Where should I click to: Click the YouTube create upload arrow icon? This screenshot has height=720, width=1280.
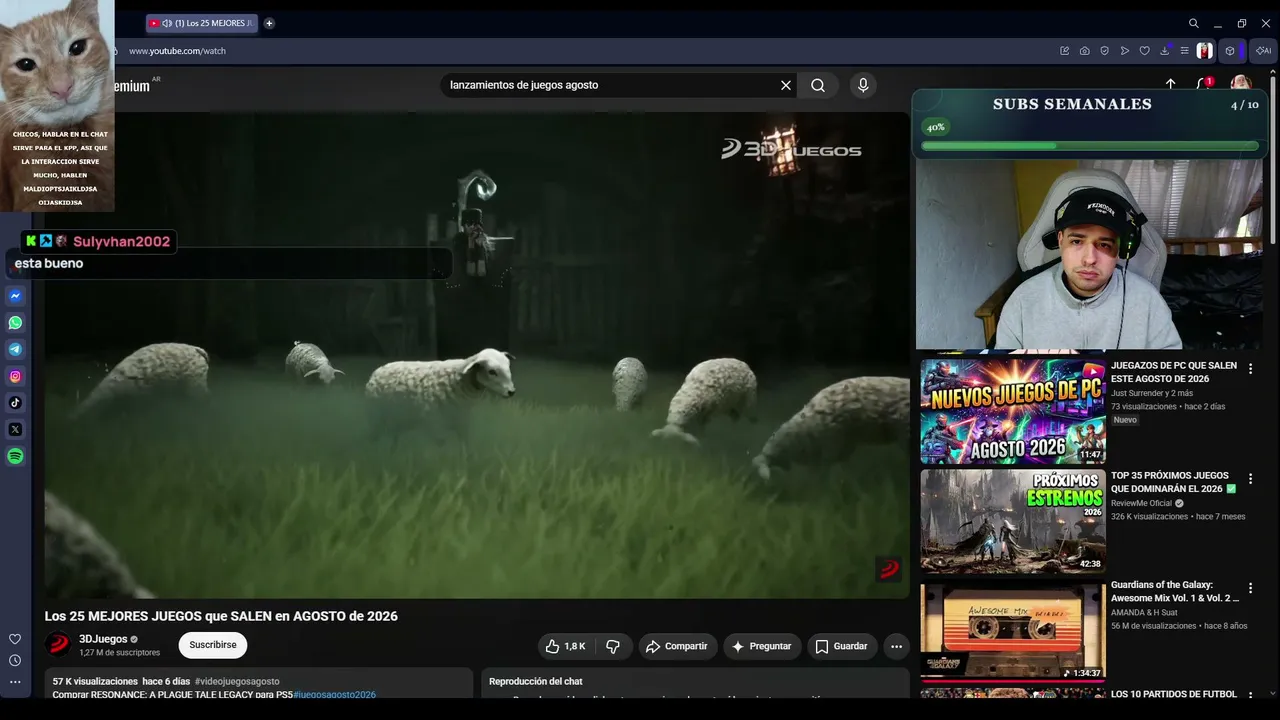(1171, 85)
